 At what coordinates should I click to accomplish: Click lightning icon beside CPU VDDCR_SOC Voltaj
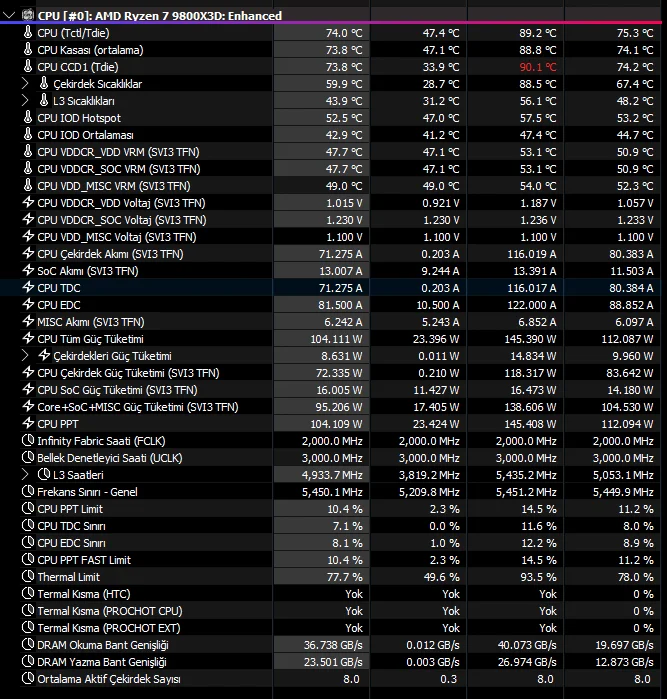[28, 219]
